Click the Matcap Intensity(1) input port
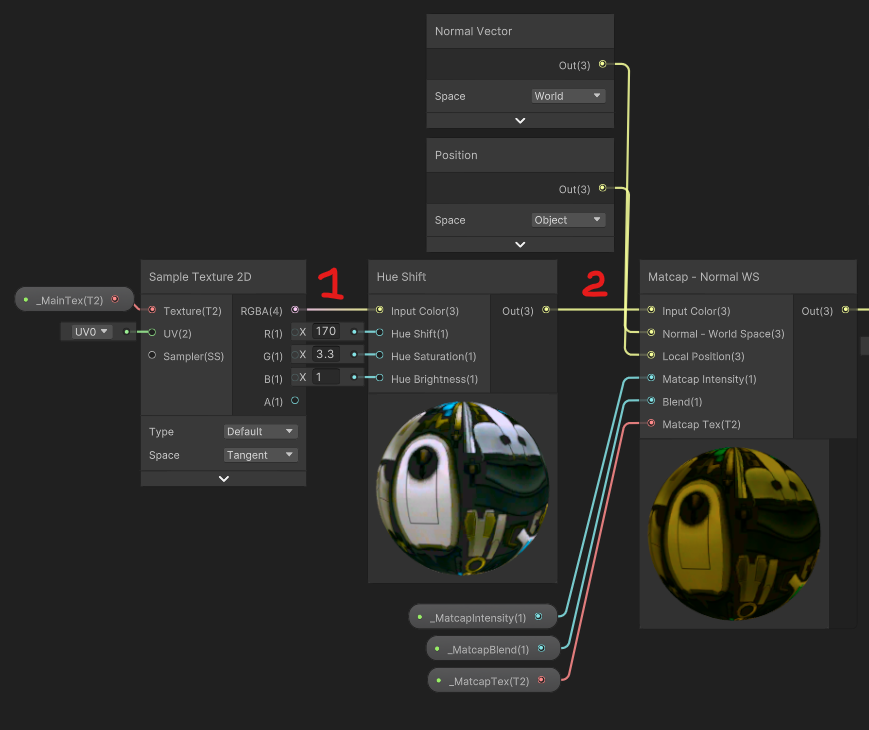 coord(651,379)
